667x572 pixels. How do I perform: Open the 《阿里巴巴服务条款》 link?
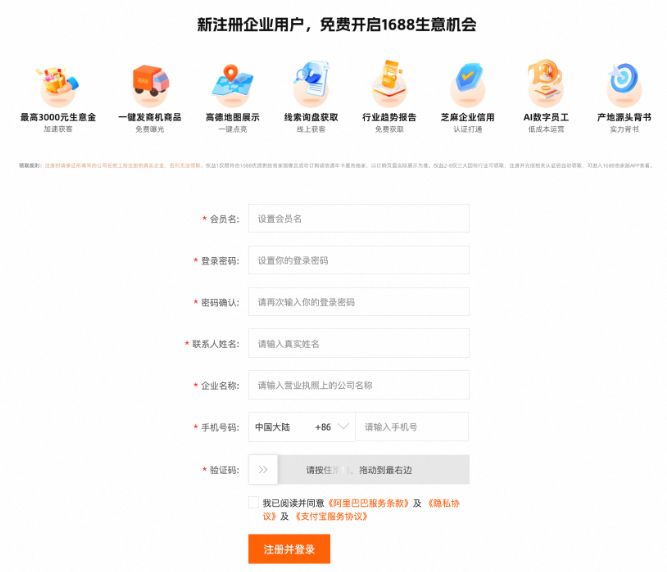[x=368, y=504]
